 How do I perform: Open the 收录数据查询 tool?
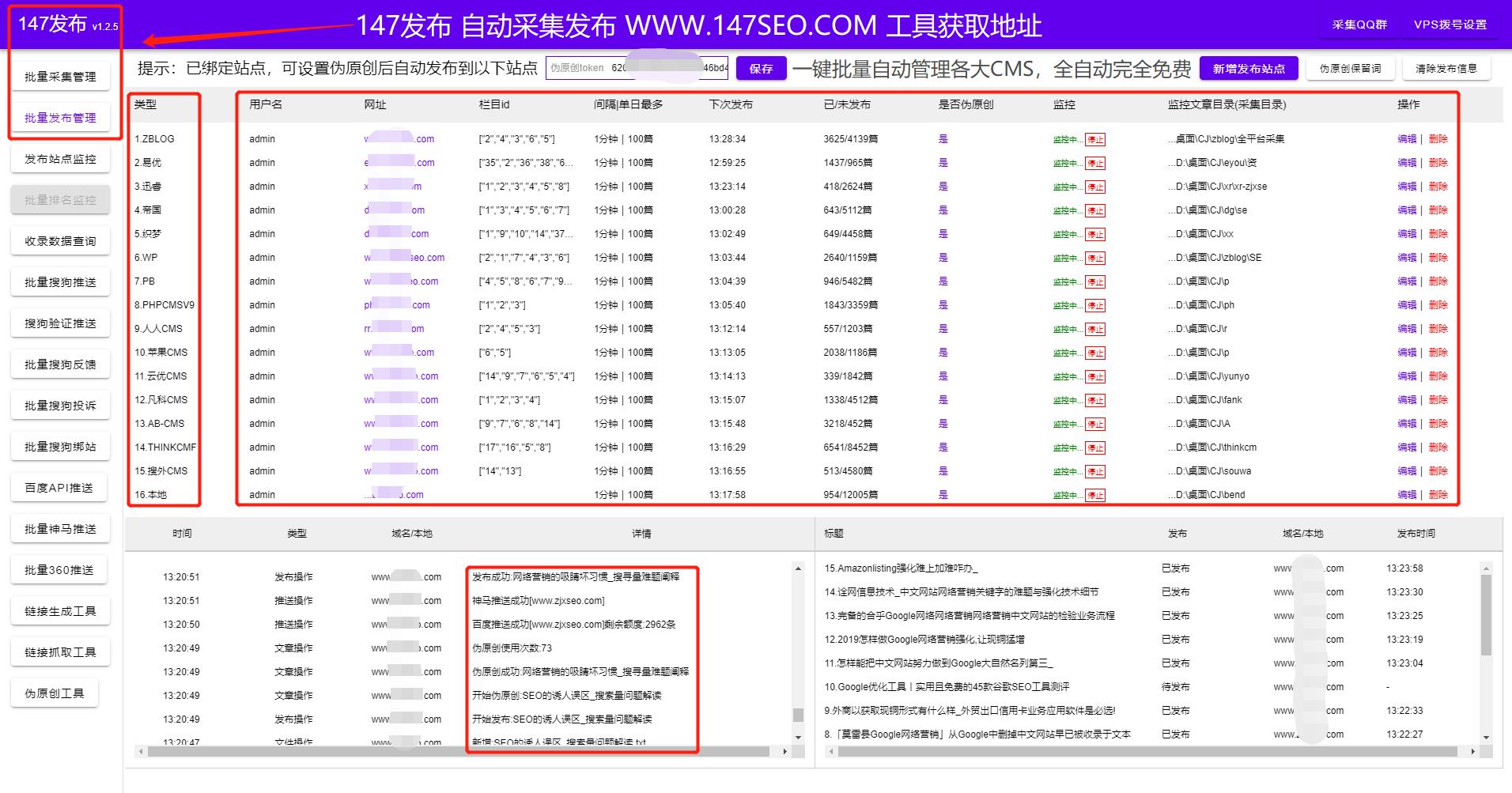(x=60, y=240)
